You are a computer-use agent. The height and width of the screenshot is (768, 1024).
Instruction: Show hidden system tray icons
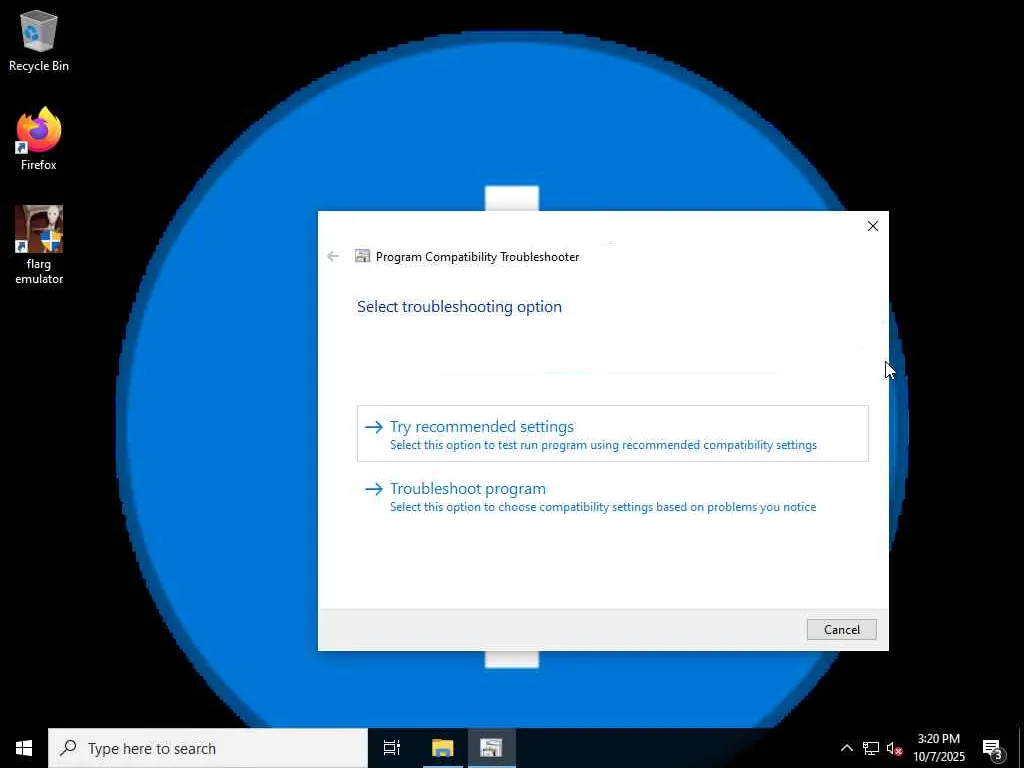[846, 748]
